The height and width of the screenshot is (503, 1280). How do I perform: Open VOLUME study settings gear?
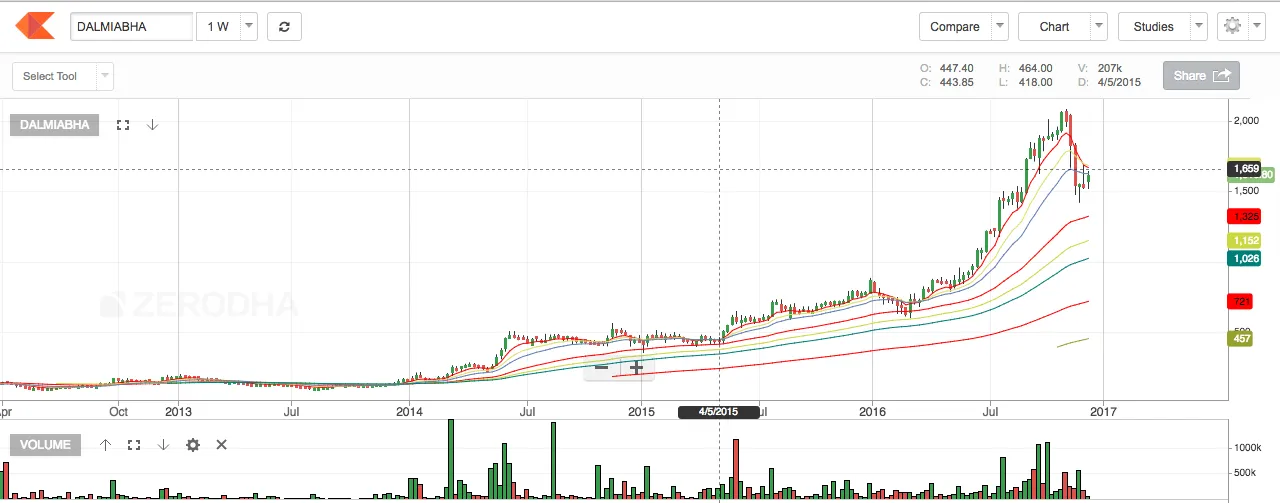pyautogui.click(x=193, y=445)
